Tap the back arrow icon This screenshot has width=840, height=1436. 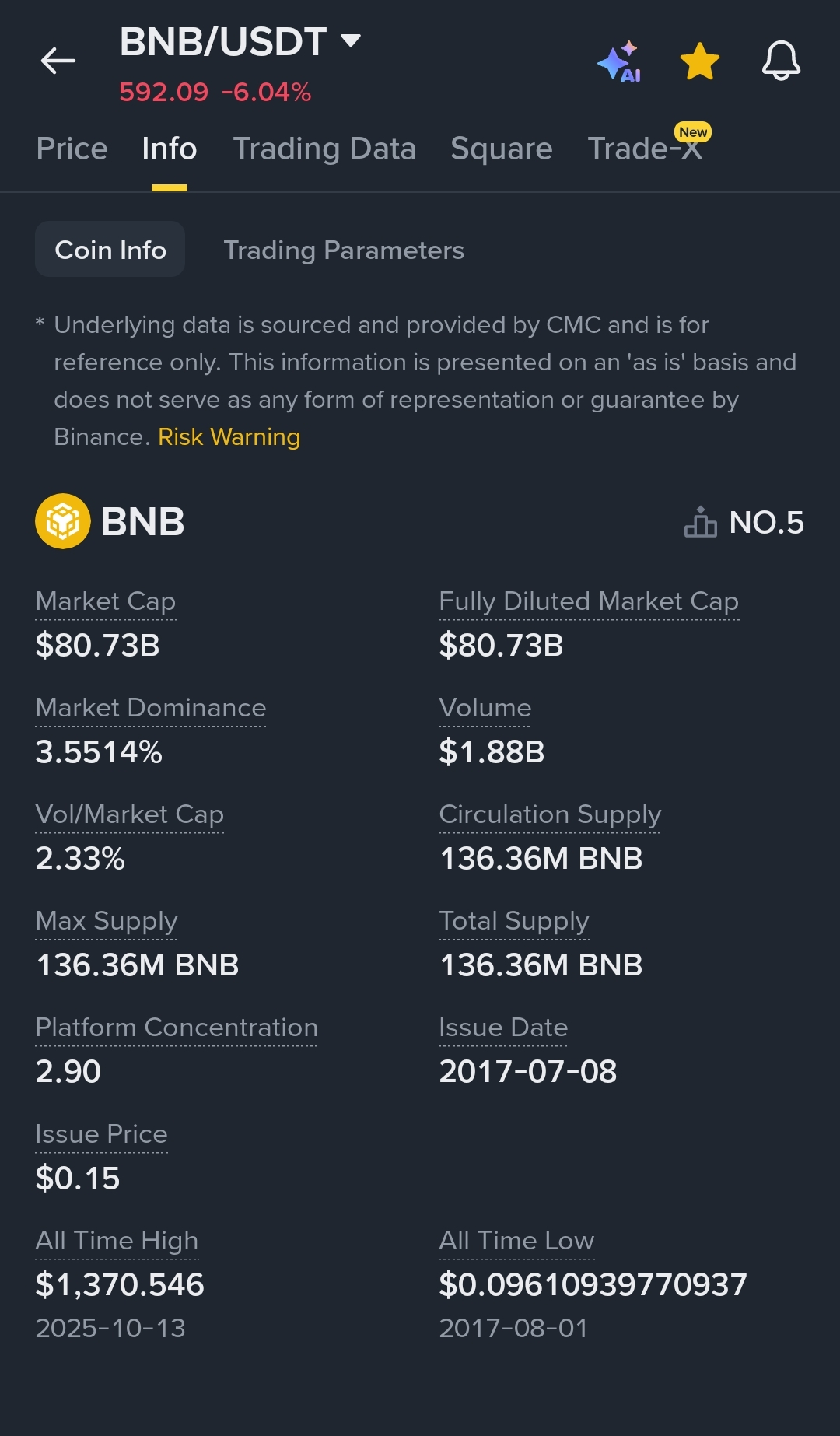tap(58, 61)
